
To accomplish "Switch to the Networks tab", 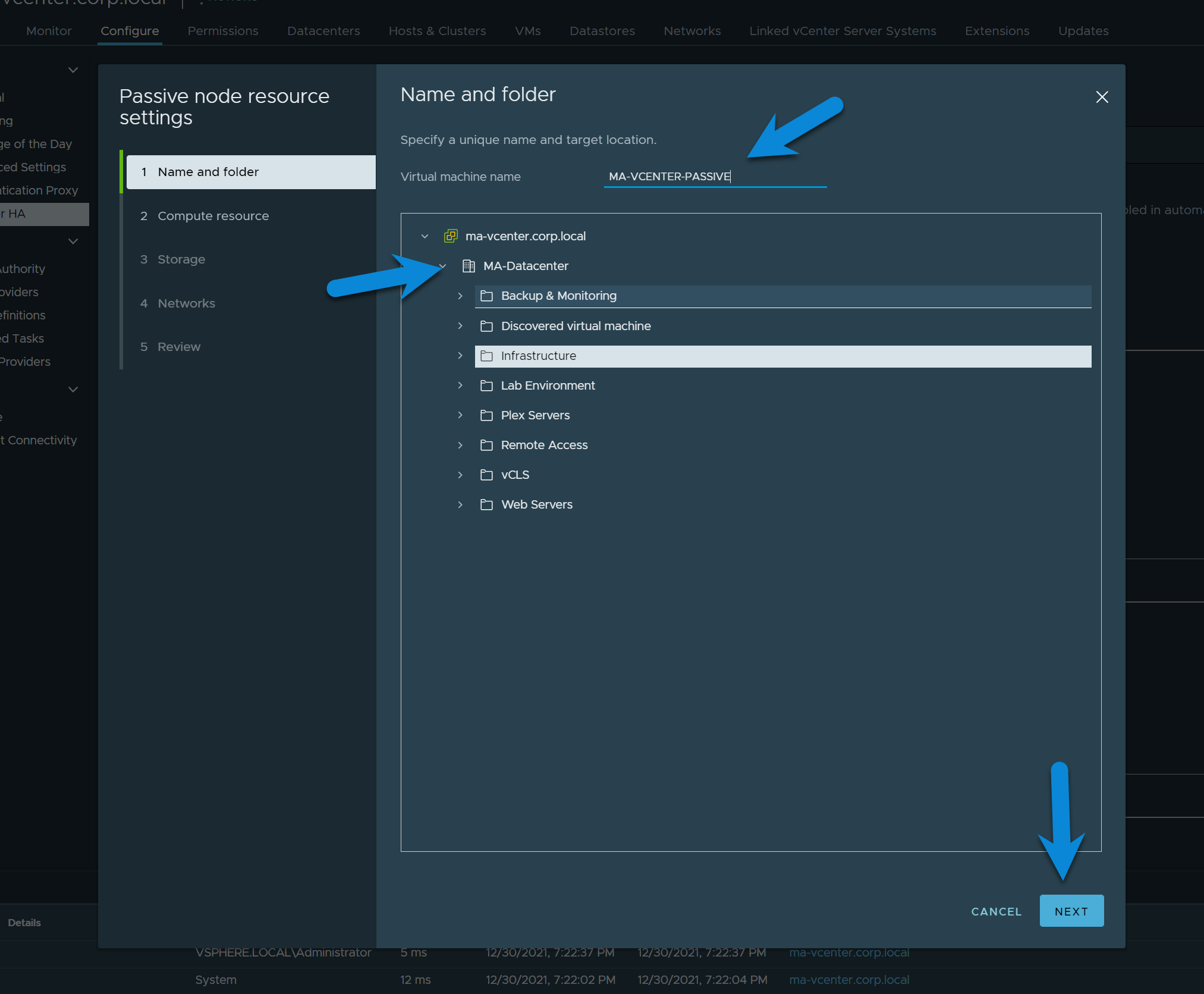I will click(x=692, y=31).
